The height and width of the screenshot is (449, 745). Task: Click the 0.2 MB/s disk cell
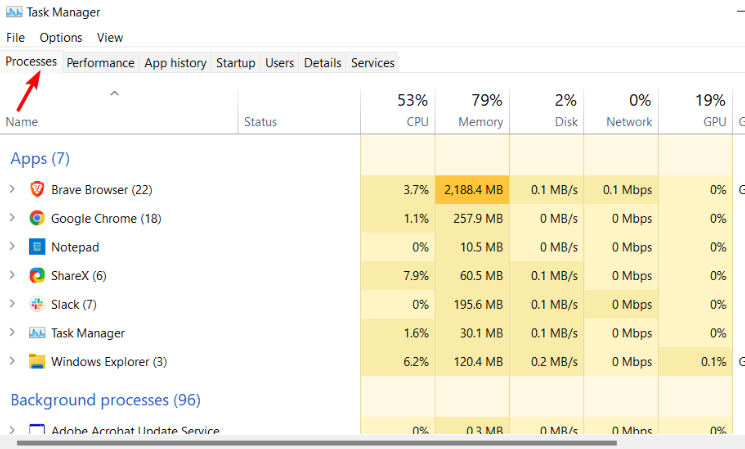point(547,362)
